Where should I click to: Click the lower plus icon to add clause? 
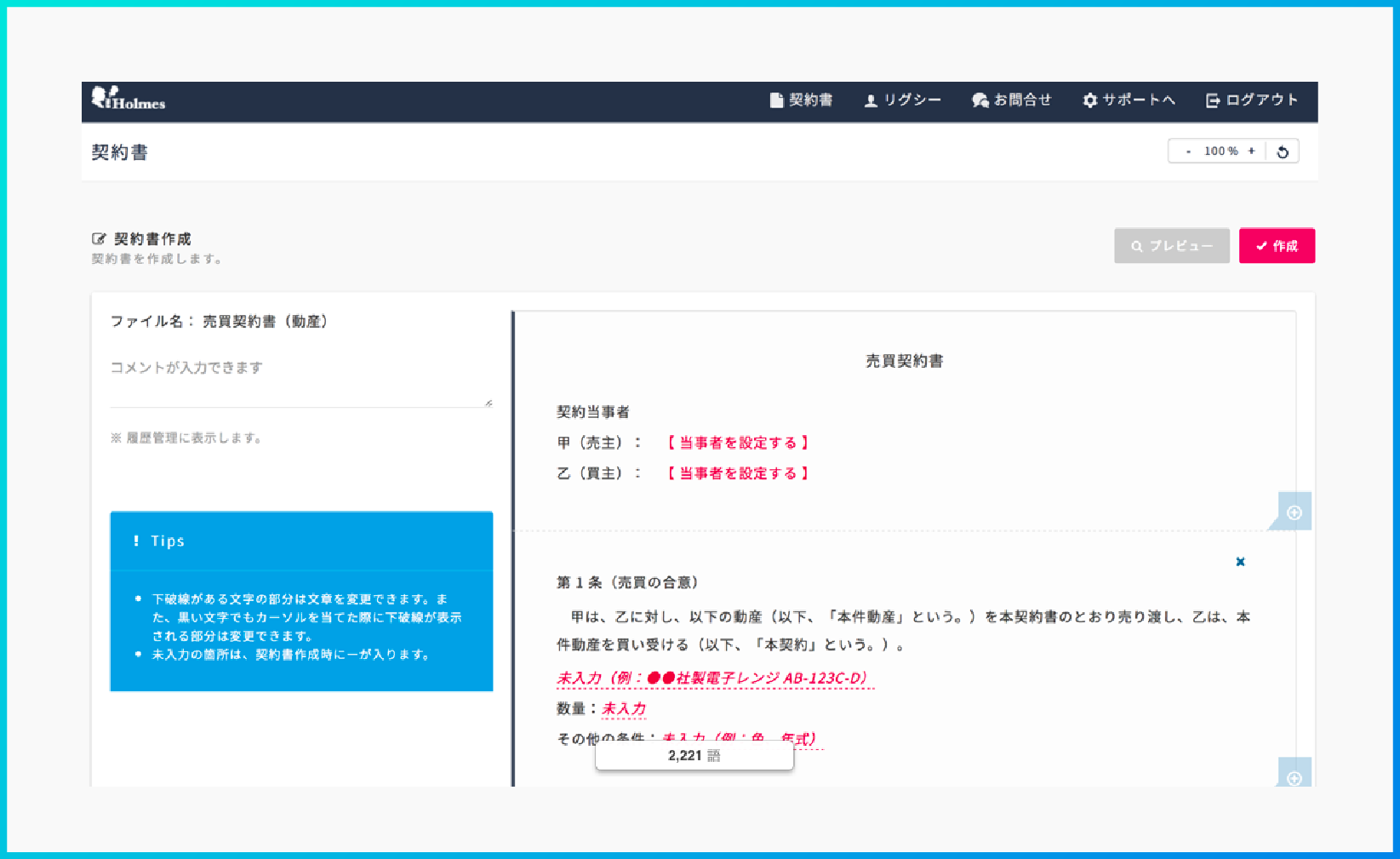[x=1294, y=778]
